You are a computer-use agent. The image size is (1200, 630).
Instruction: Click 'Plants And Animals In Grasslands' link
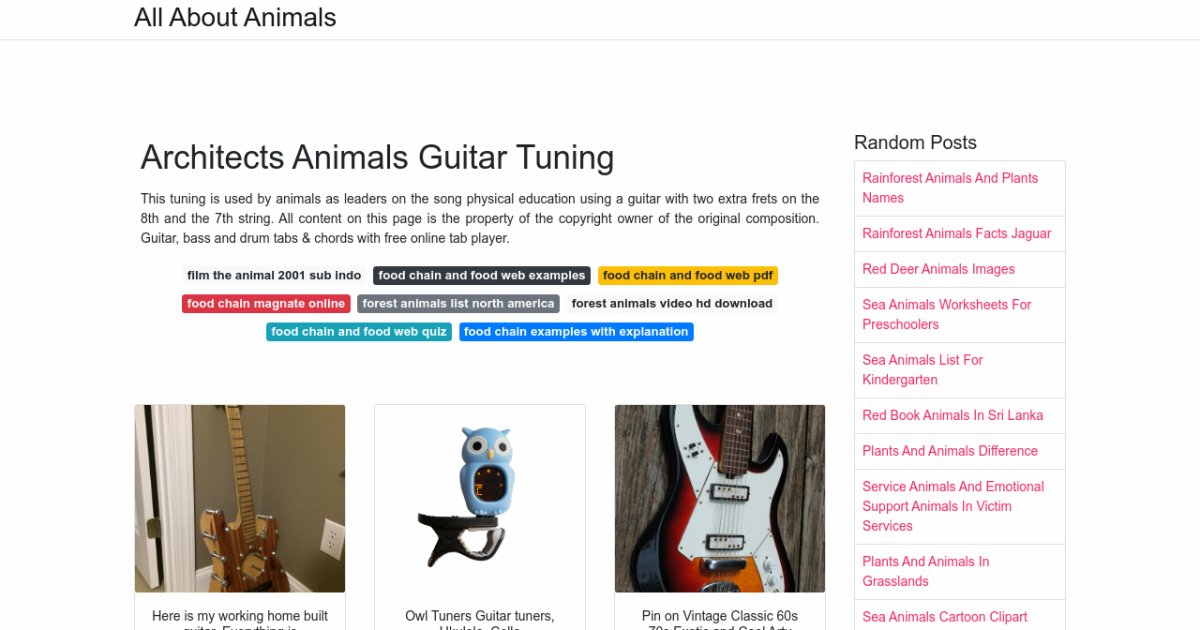(x=925, y=571)
